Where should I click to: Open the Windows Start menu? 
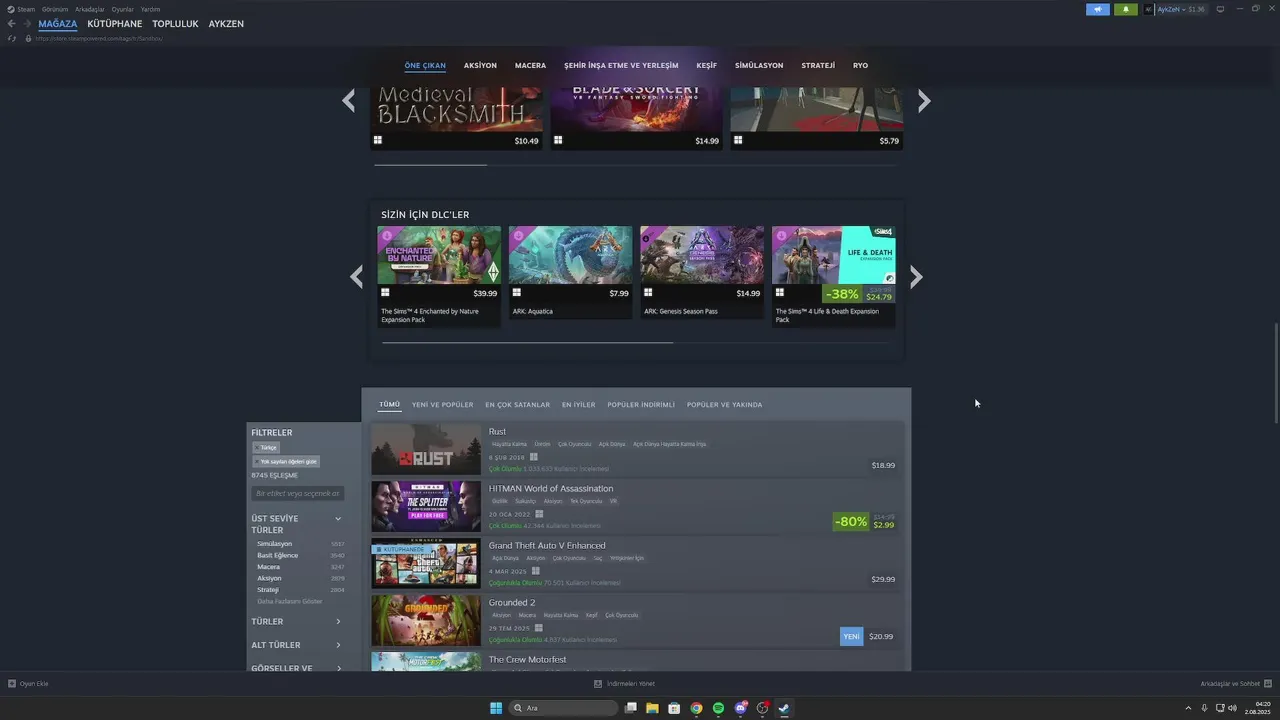point(496,708)
